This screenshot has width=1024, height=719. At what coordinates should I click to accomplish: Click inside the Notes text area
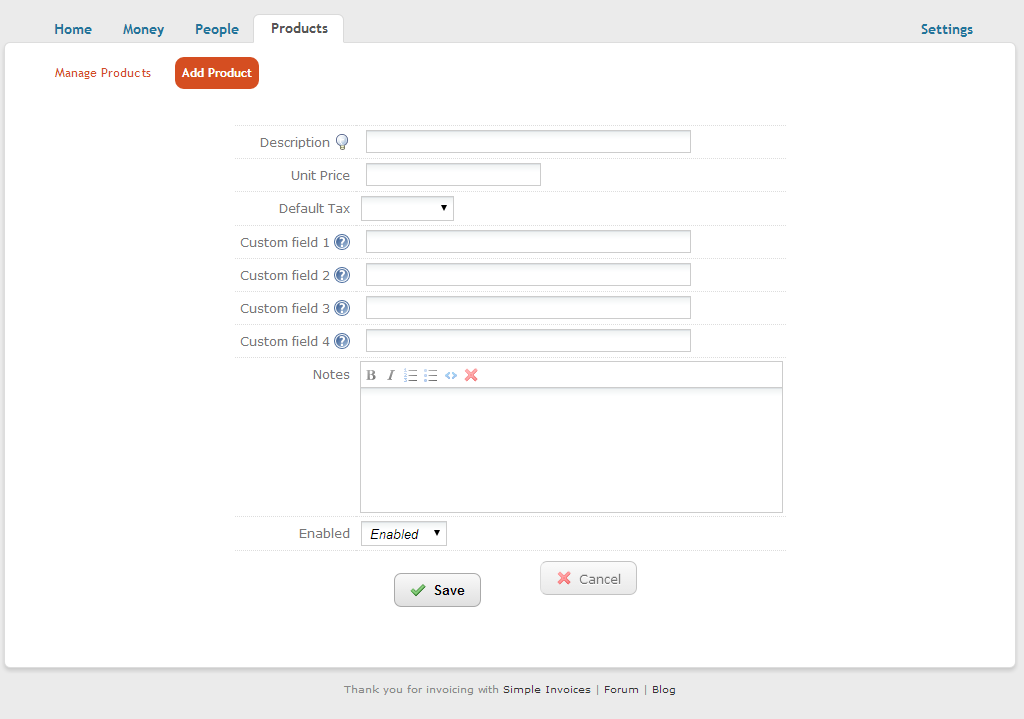pos(571,451)
